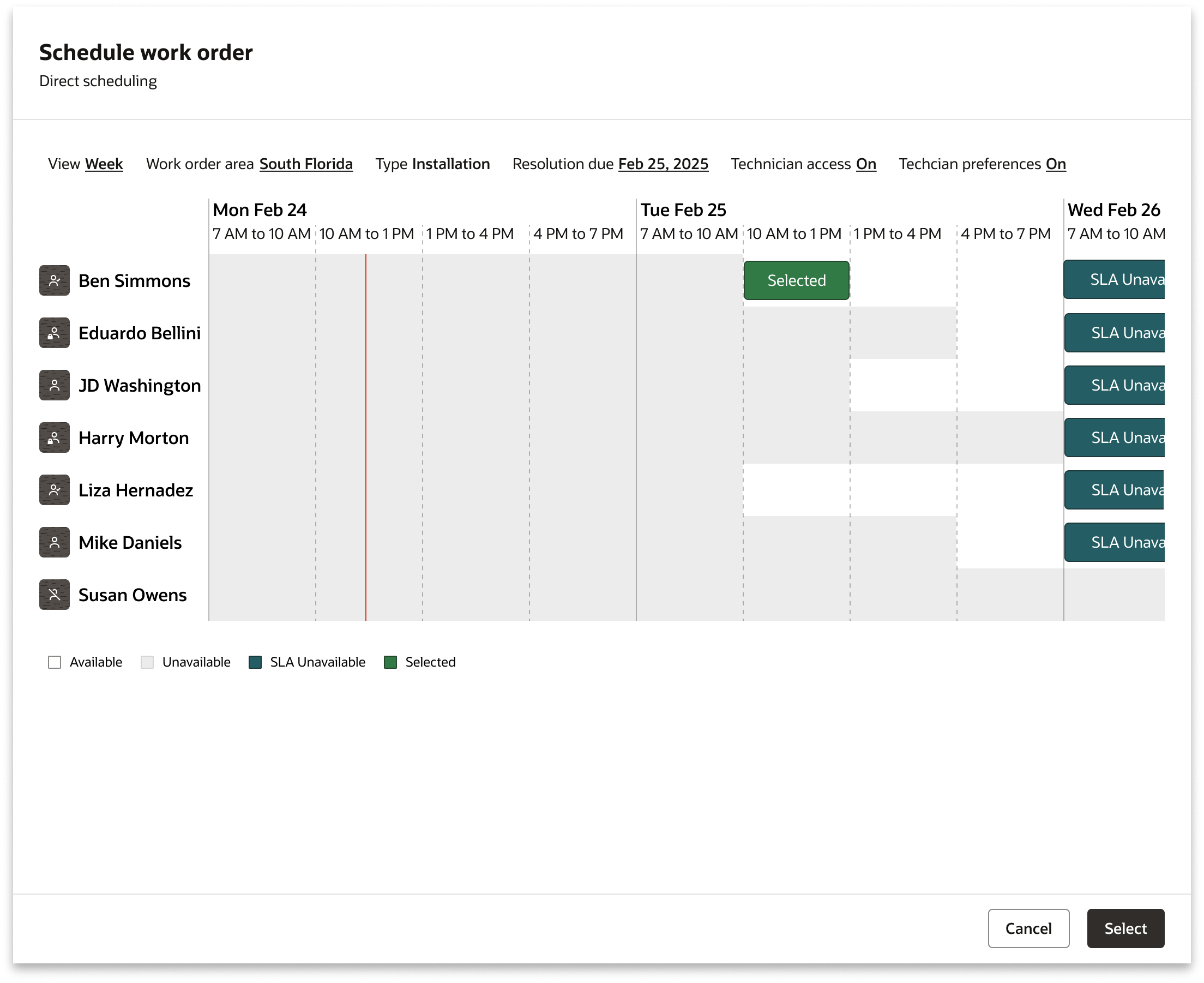Click Ben Simmons technician avatar icon

pos(55,280)
